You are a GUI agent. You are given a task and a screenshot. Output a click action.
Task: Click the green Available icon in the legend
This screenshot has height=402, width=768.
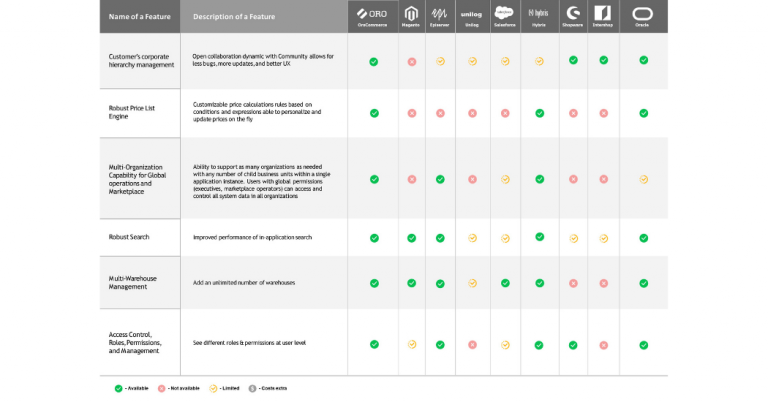pos(119,387)
